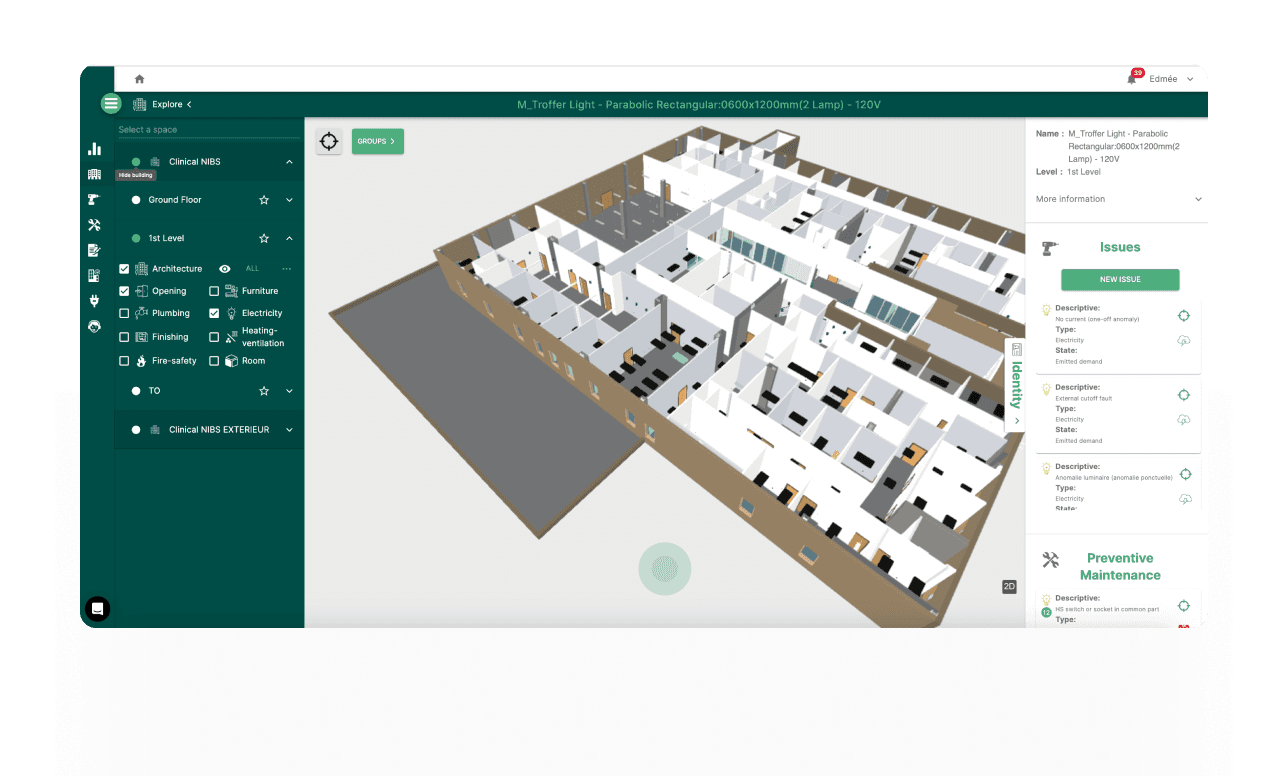Uncheck the Electricity layer checkbox

[214, 313]
